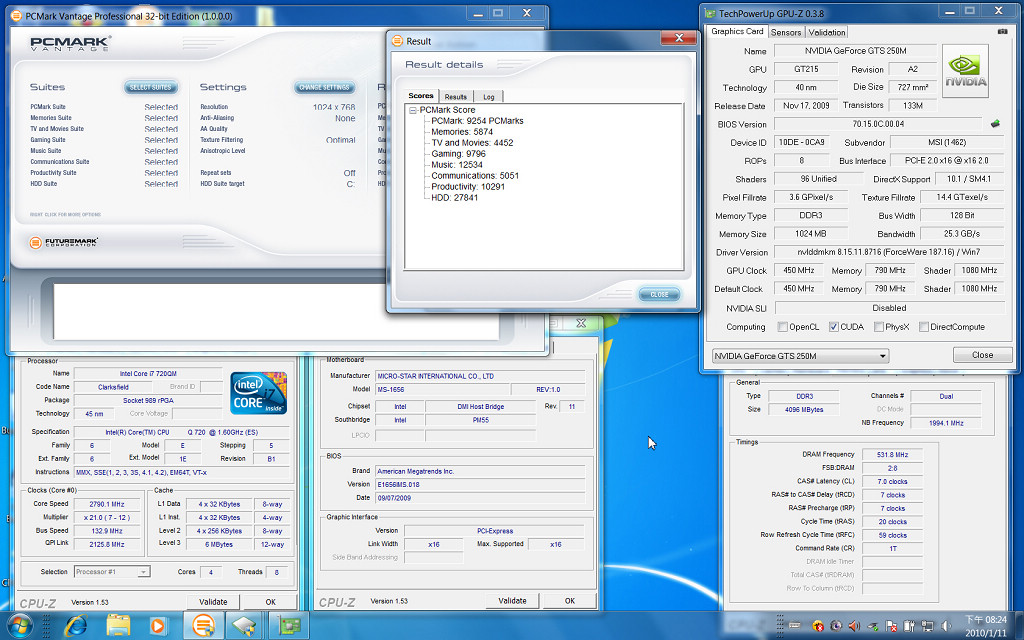The width and height of the screenshot is (1024, 640).
Task: Click the NVIDIA SLI 'Disabled' field
Action: point(889,308)
